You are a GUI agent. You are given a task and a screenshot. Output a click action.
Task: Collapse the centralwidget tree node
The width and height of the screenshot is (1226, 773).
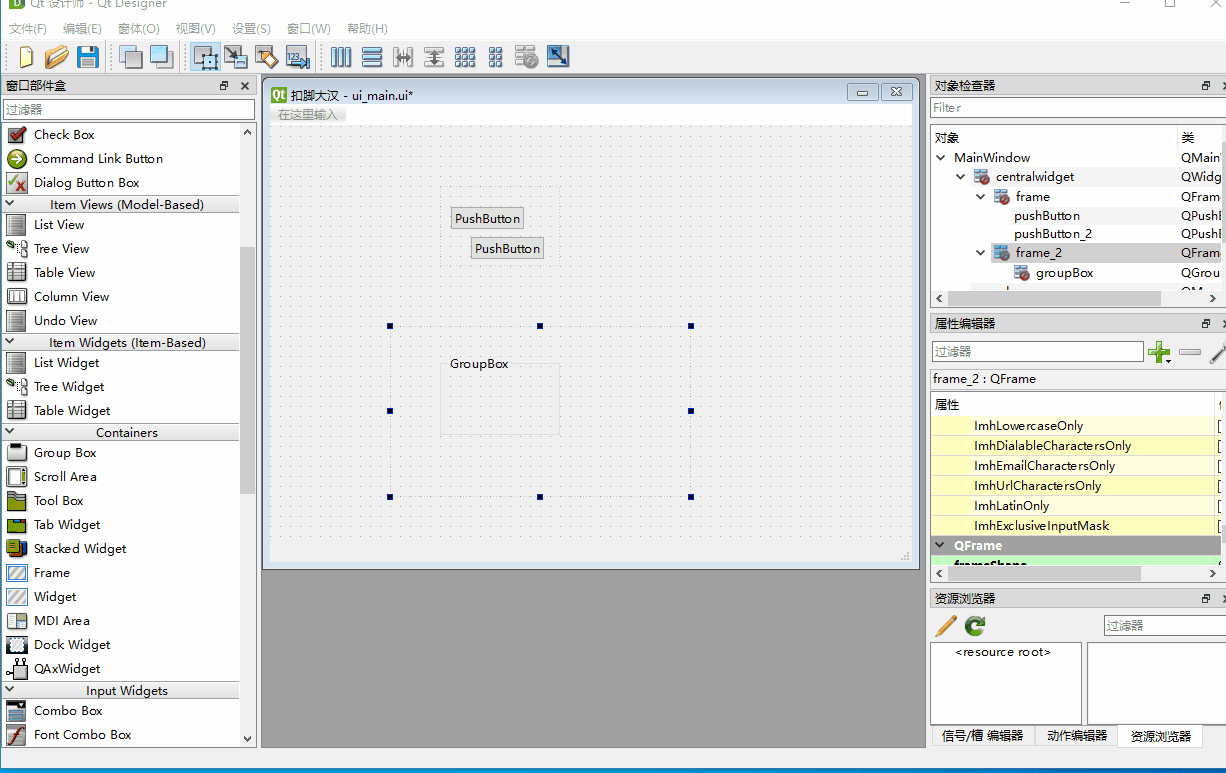pyautogui.click(x=961, y=176)
